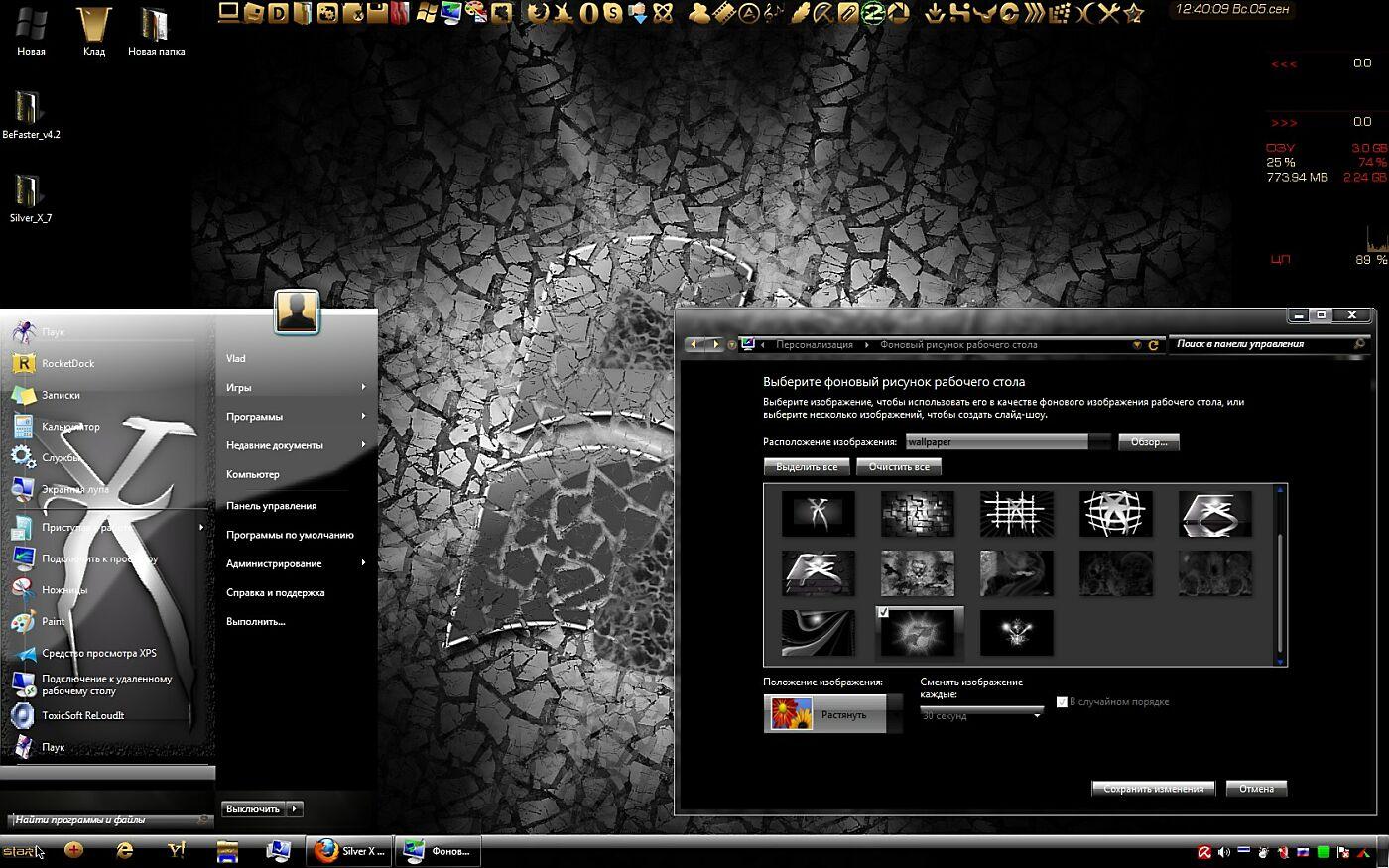Click 'Выделить все' to select all wallpapers
This screenshot has height=868, width=1389.
tap(806, 467)
